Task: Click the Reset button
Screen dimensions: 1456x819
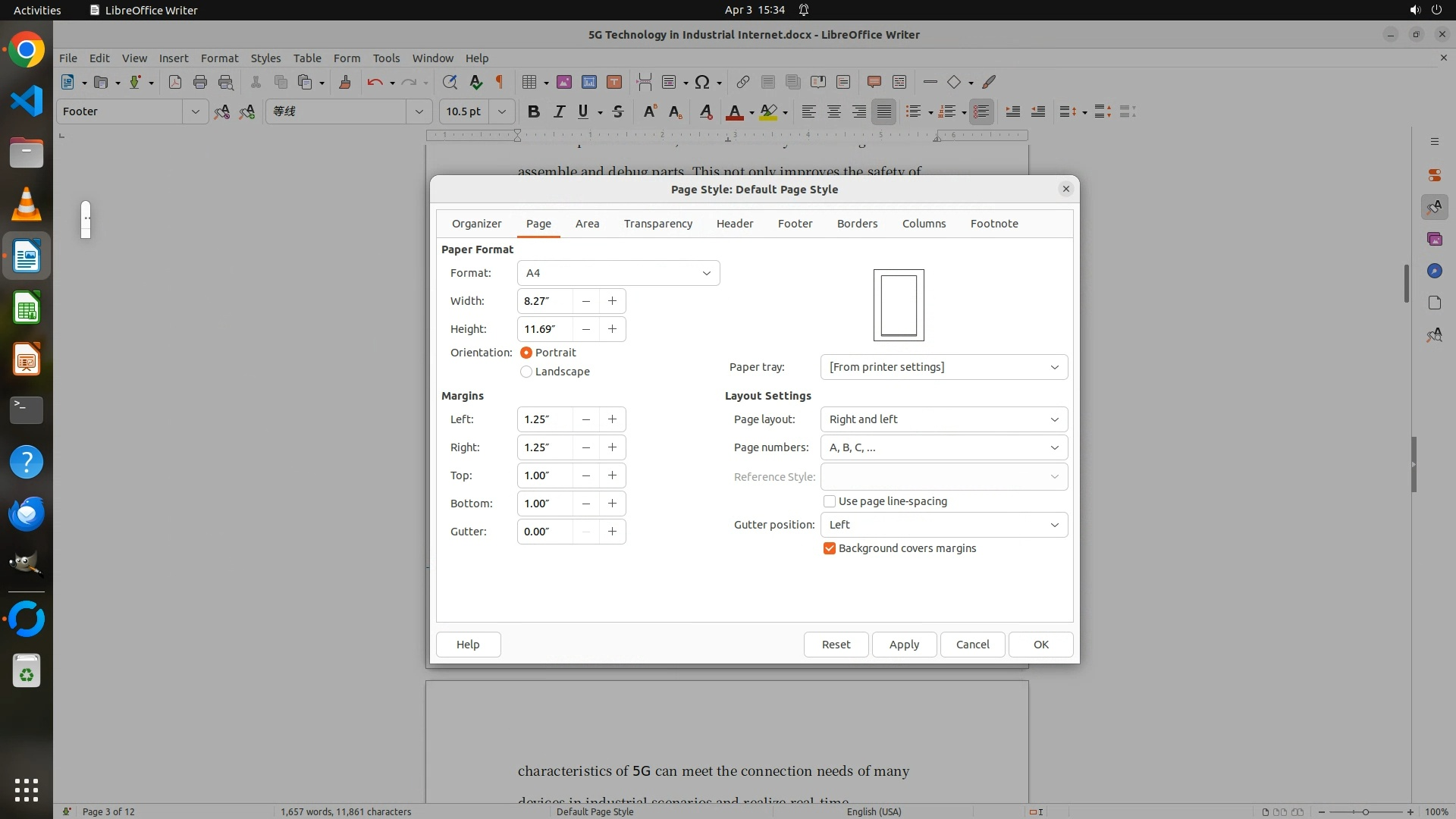Action: (836, 645)
